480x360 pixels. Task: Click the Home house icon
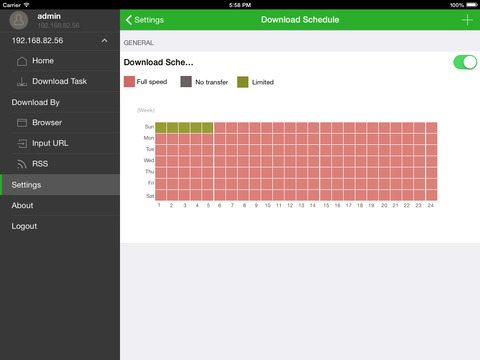click(x=22, y=61)
